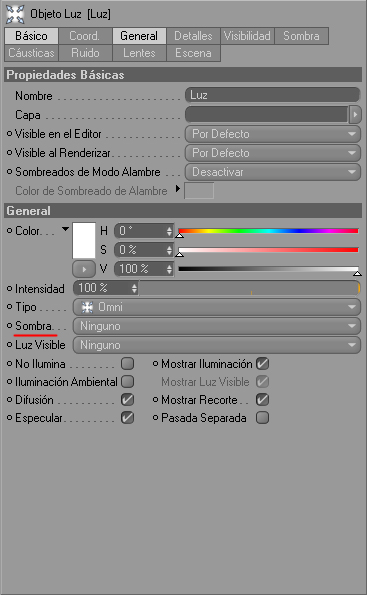
Task: Switch to the Detalles tab
Action: (193, 36)
